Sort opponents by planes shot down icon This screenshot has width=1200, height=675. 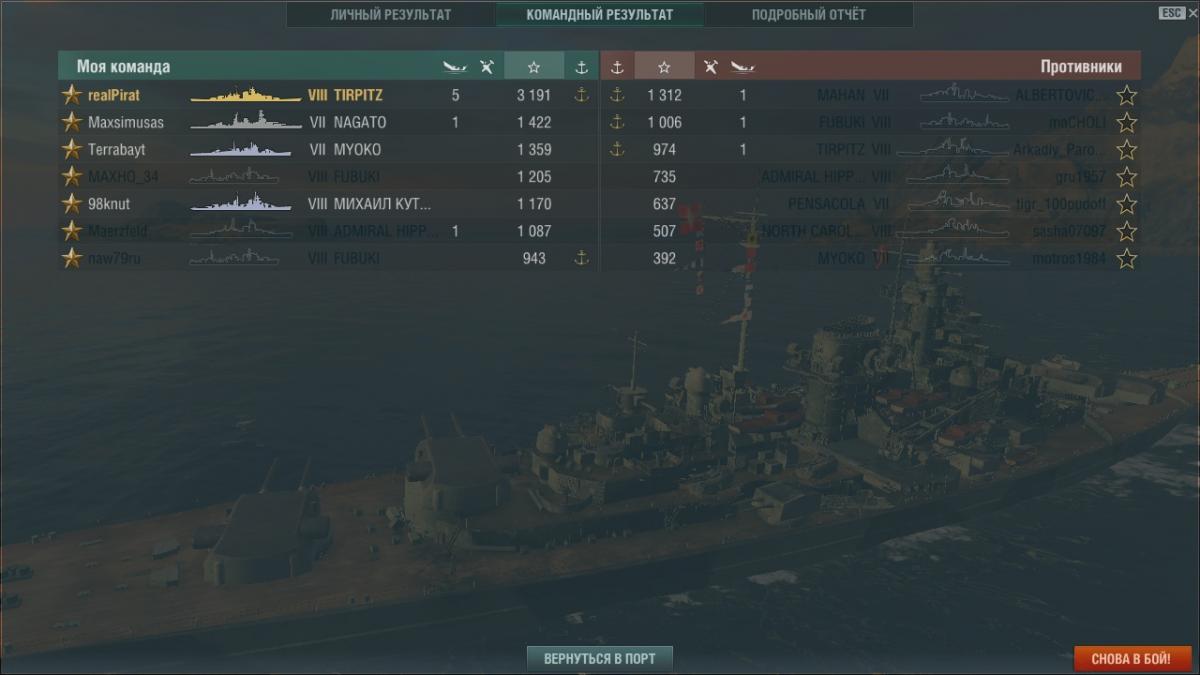711,67
